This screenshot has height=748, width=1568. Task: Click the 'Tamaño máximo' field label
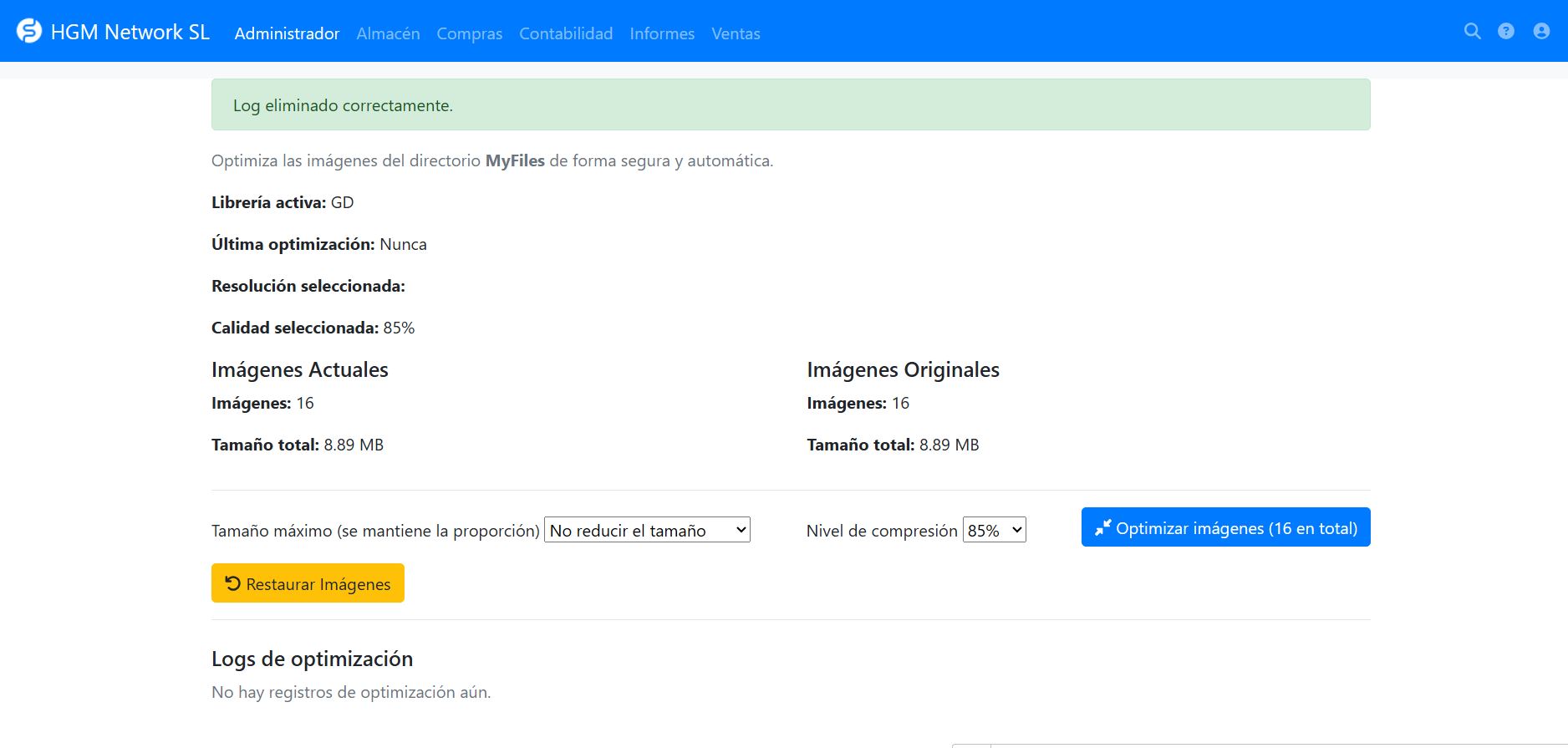375,531
